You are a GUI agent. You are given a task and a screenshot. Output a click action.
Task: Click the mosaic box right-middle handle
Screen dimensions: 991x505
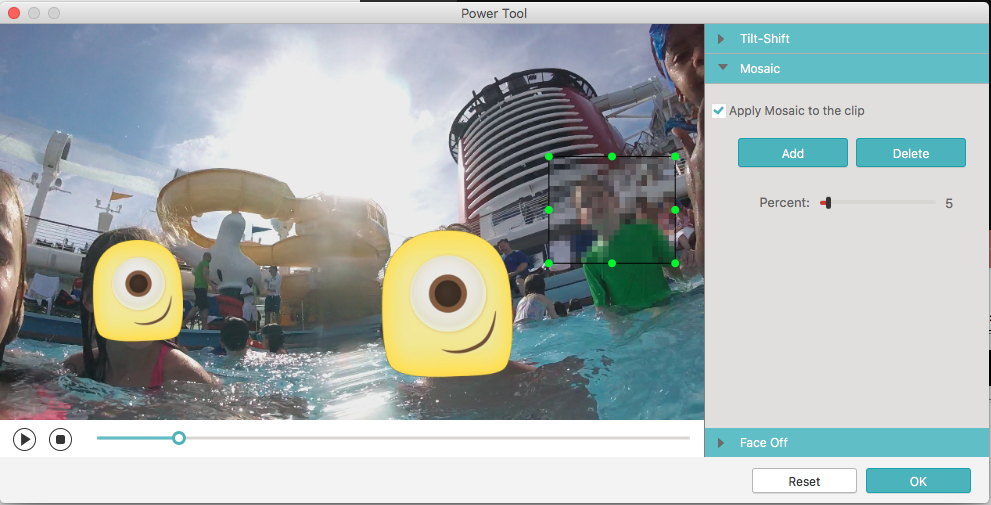[675, 210]
